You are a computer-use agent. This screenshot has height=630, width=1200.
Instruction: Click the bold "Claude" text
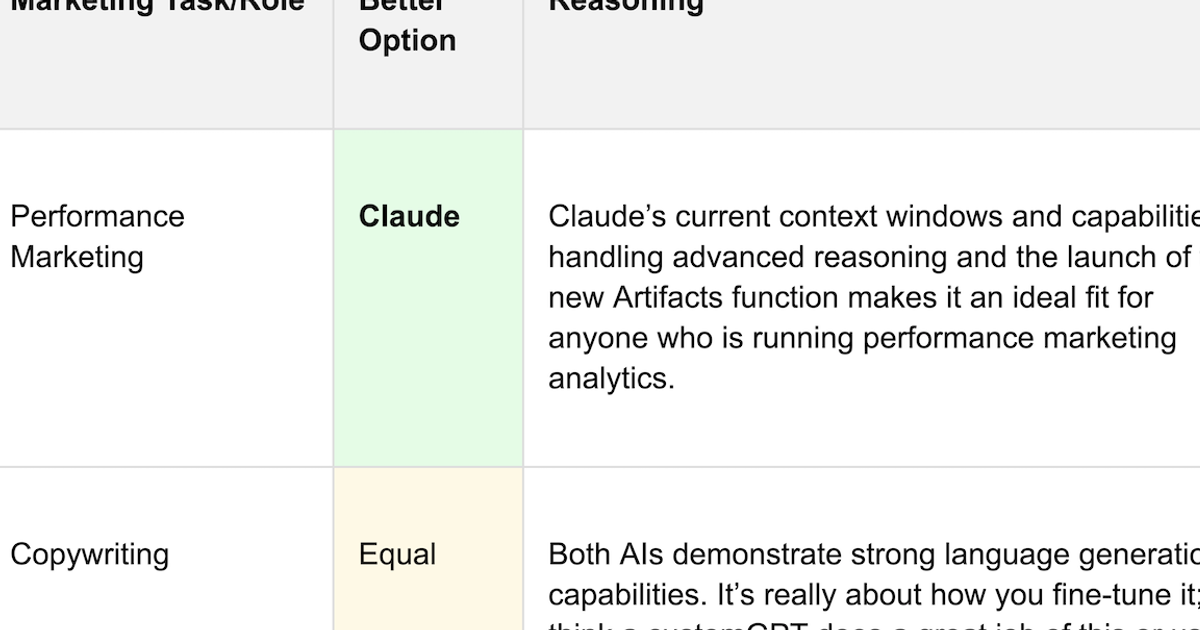(x=409, y=217)
